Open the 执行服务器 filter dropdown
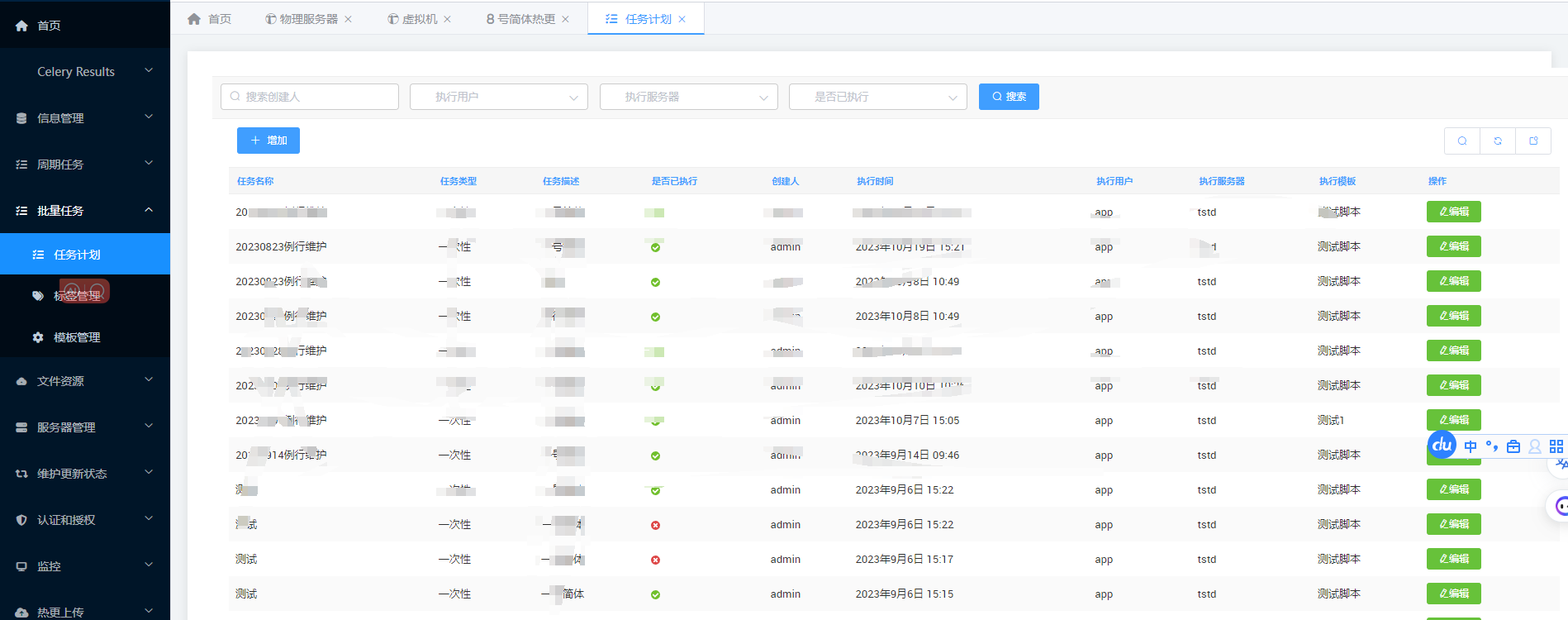Viewport: 1568px width, 620px height. click(689, 97)
